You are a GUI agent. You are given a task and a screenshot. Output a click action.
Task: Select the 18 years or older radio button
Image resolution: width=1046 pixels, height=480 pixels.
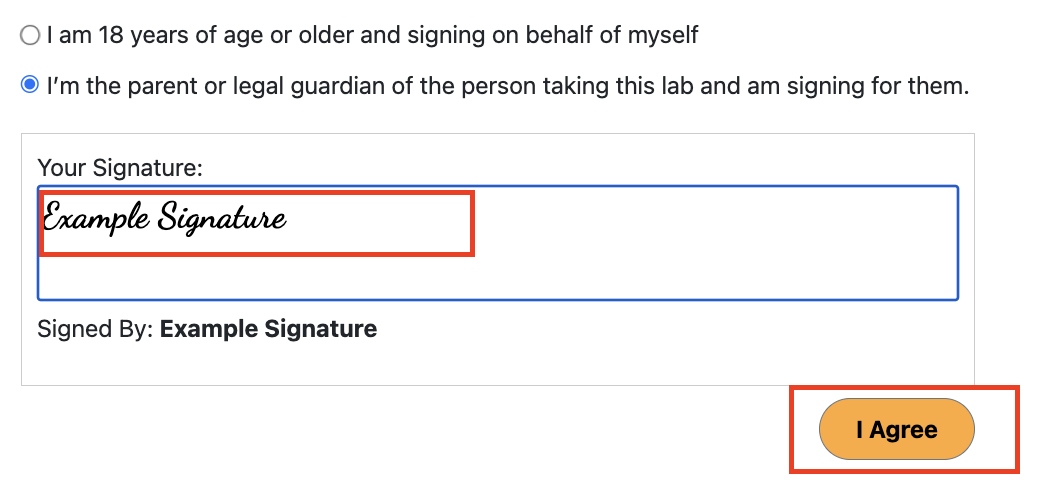(30, 35)
